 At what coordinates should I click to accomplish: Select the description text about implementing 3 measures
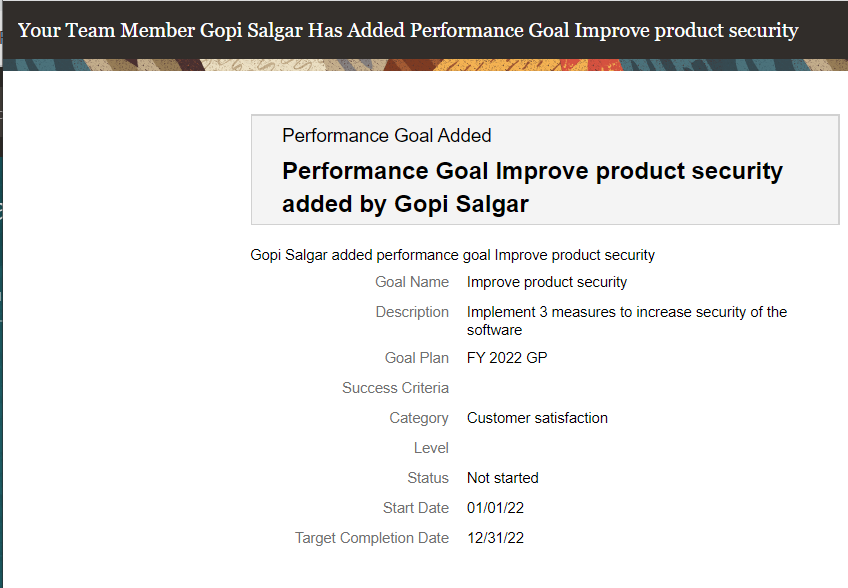627,321
